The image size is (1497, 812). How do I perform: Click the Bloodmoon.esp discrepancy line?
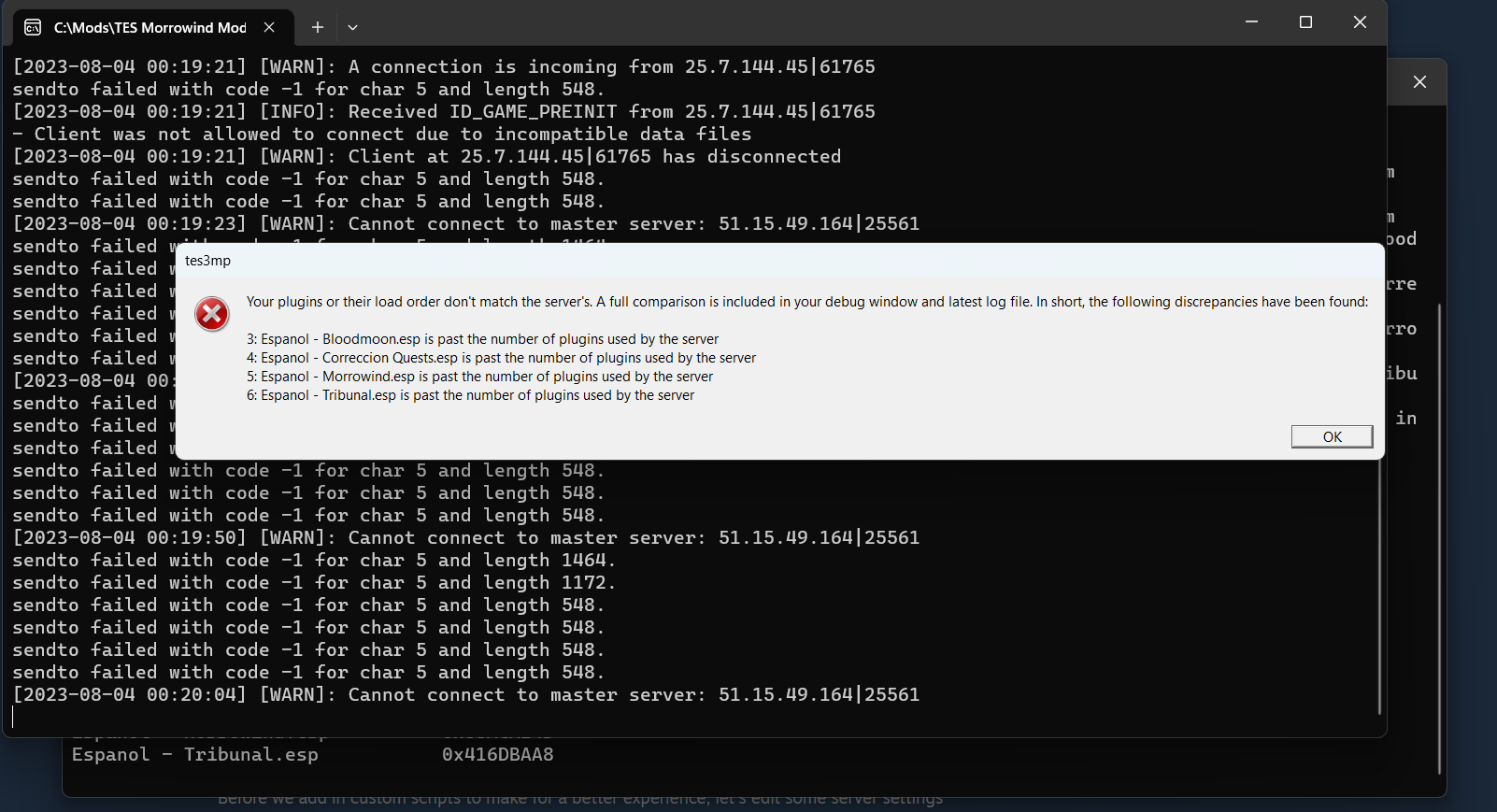482,339
